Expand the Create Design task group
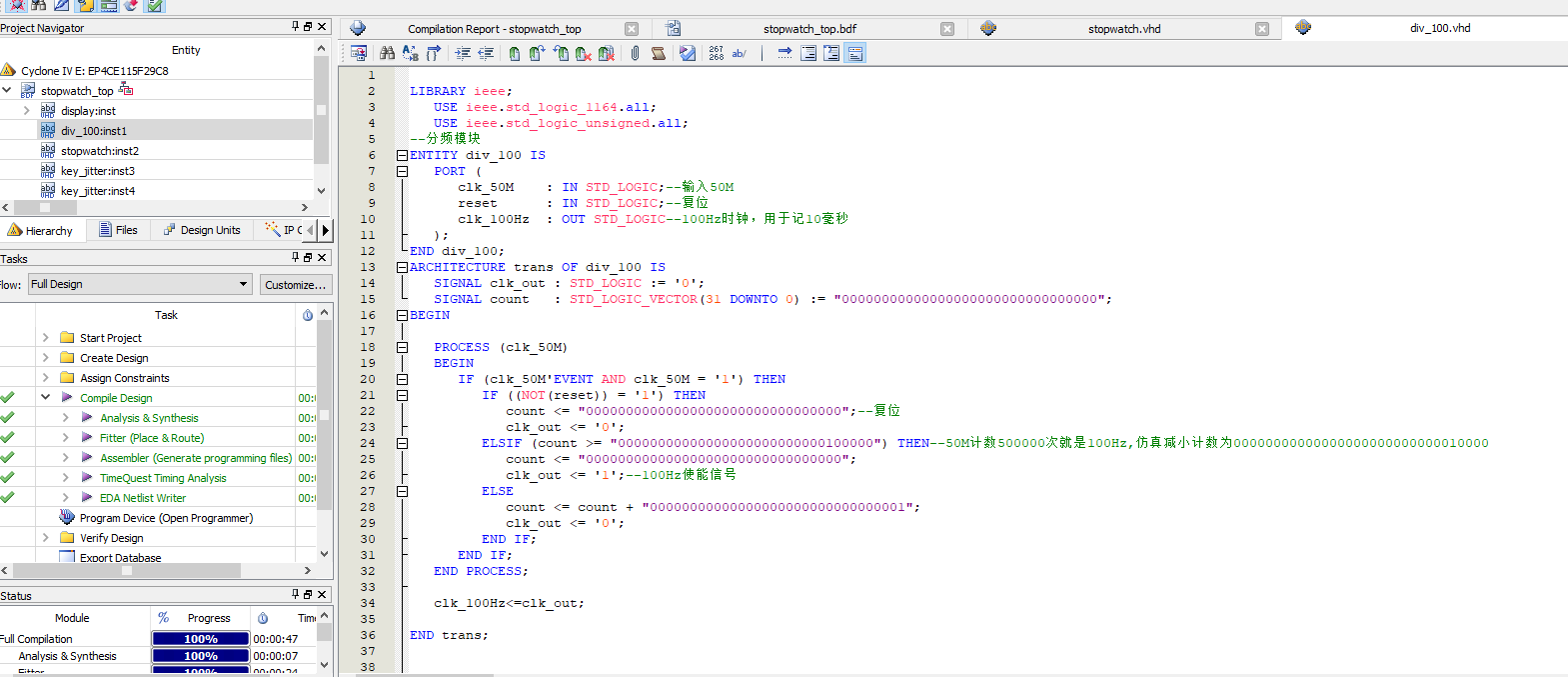The width and height of the screenshot is (1568, 677). pos(45,357)
